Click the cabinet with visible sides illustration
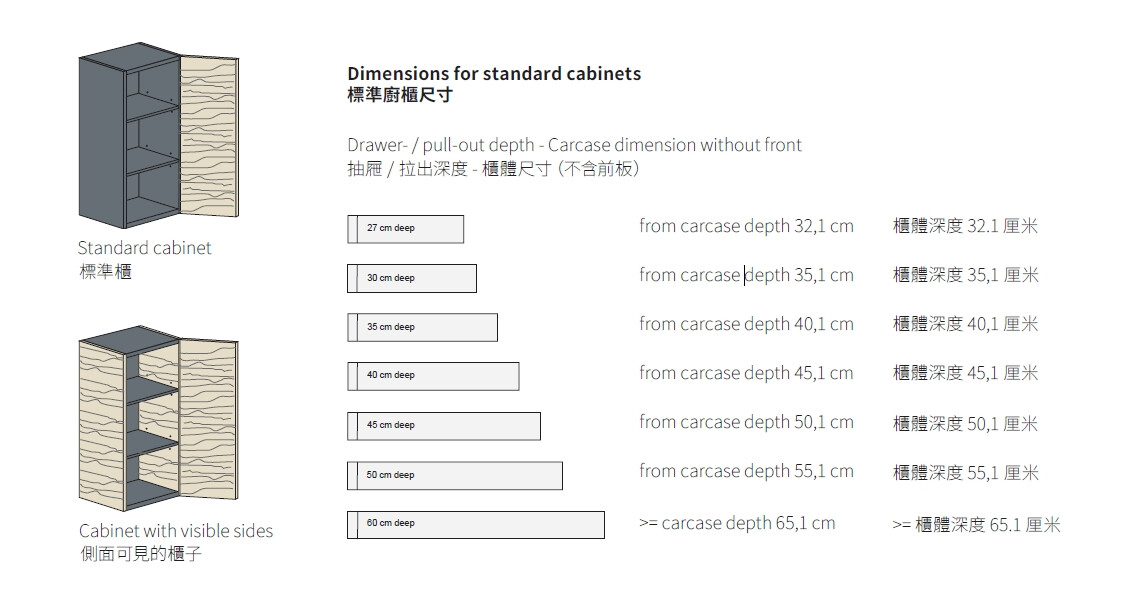1148x608 pixels. [x=158, y=418]
